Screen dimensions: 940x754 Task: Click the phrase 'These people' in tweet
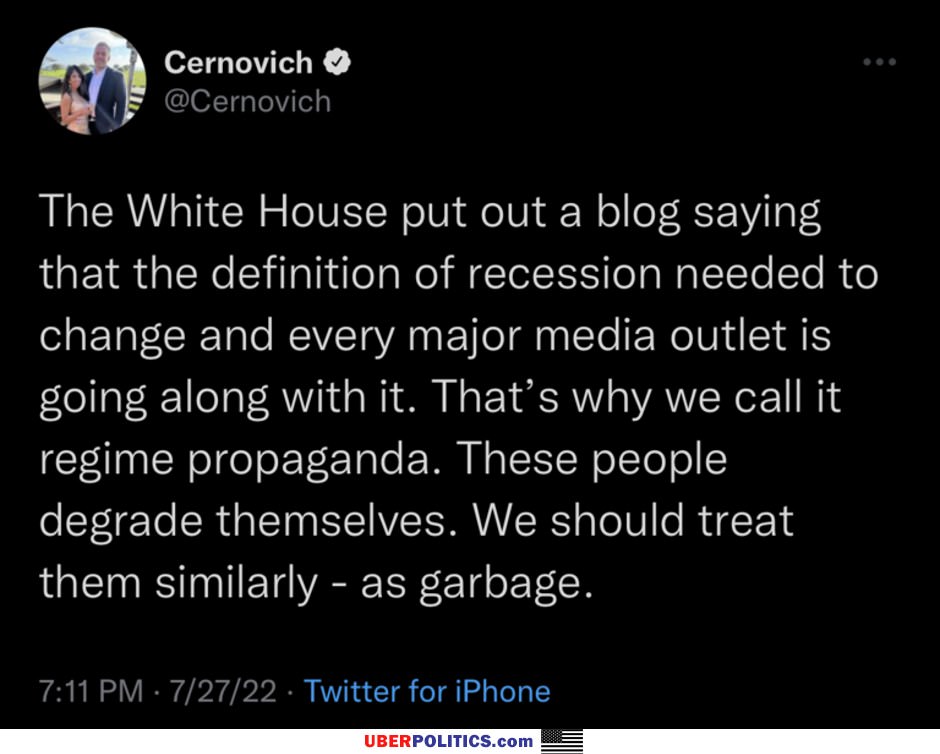tap(591, 461)
